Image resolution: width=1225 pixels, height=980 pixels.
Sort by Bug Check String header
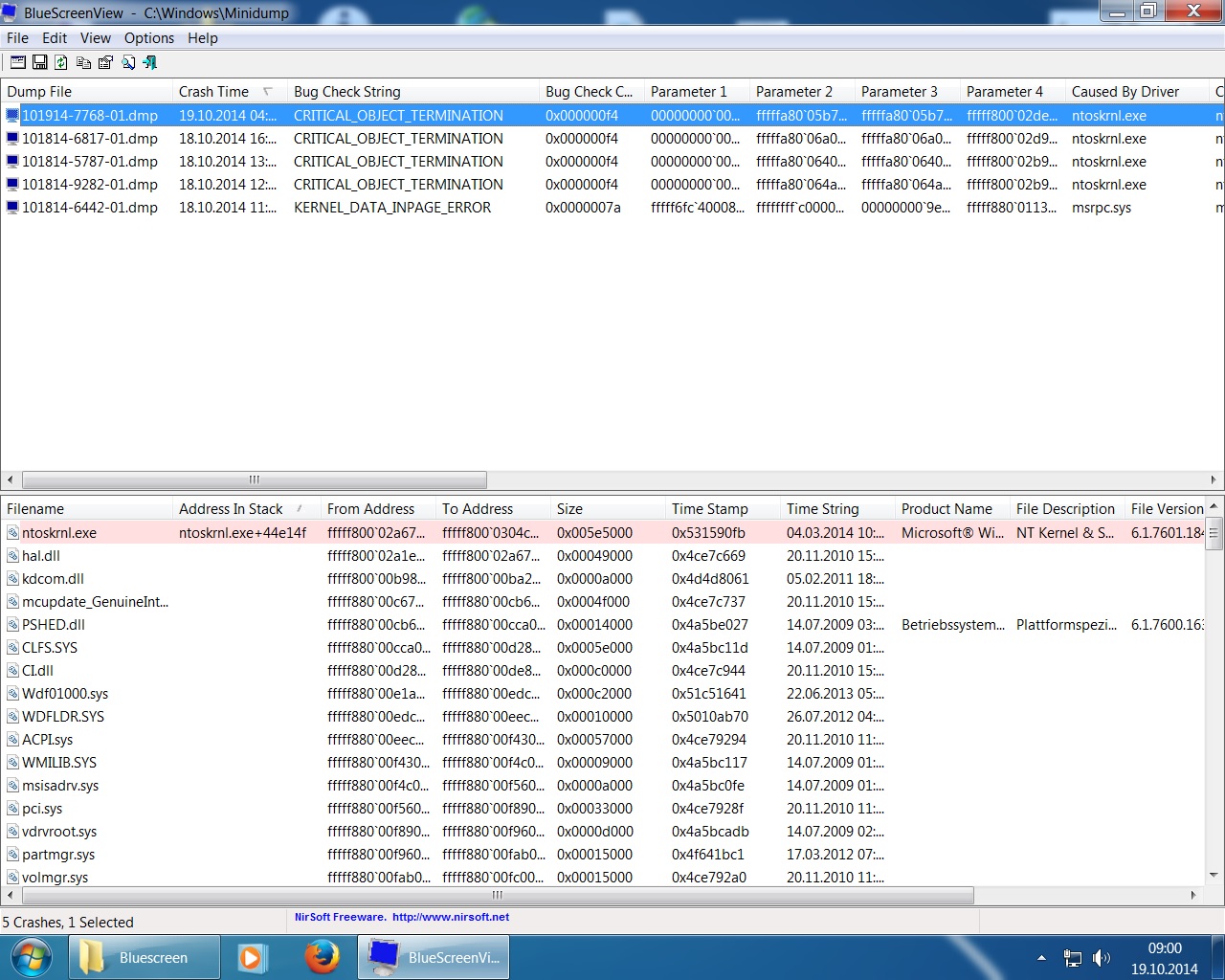point(413,92)
